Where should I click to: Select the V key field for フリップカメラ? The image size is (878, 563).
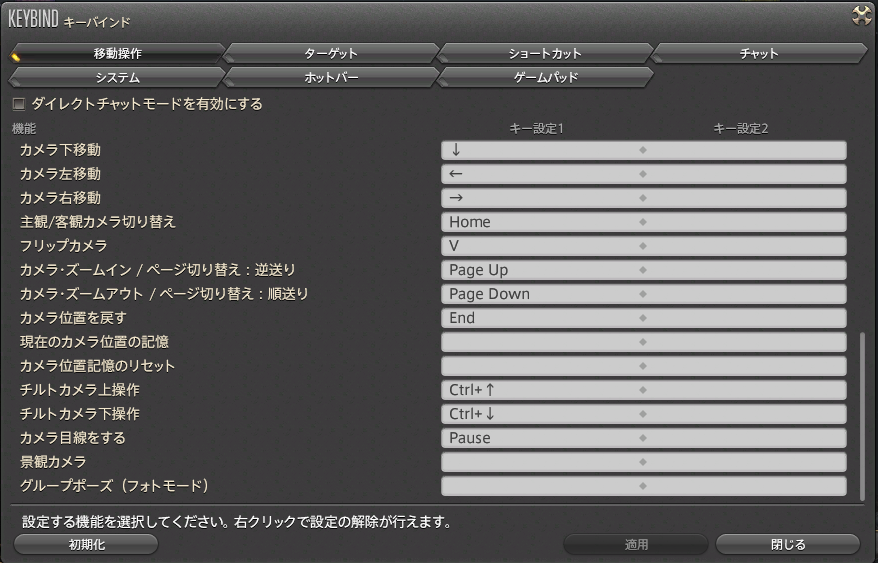click(542, 246)
